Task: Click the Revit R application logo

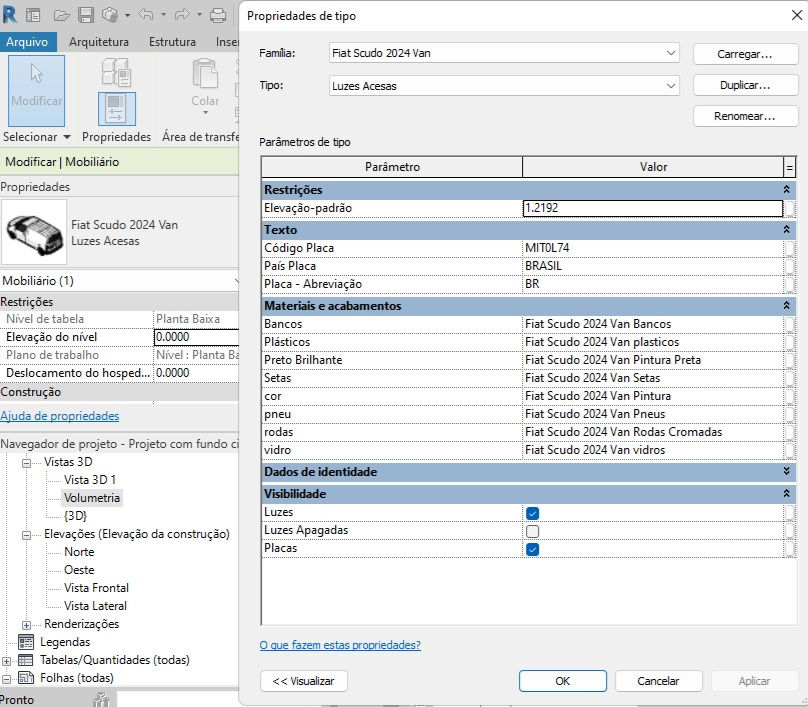Action: (10, 15)
